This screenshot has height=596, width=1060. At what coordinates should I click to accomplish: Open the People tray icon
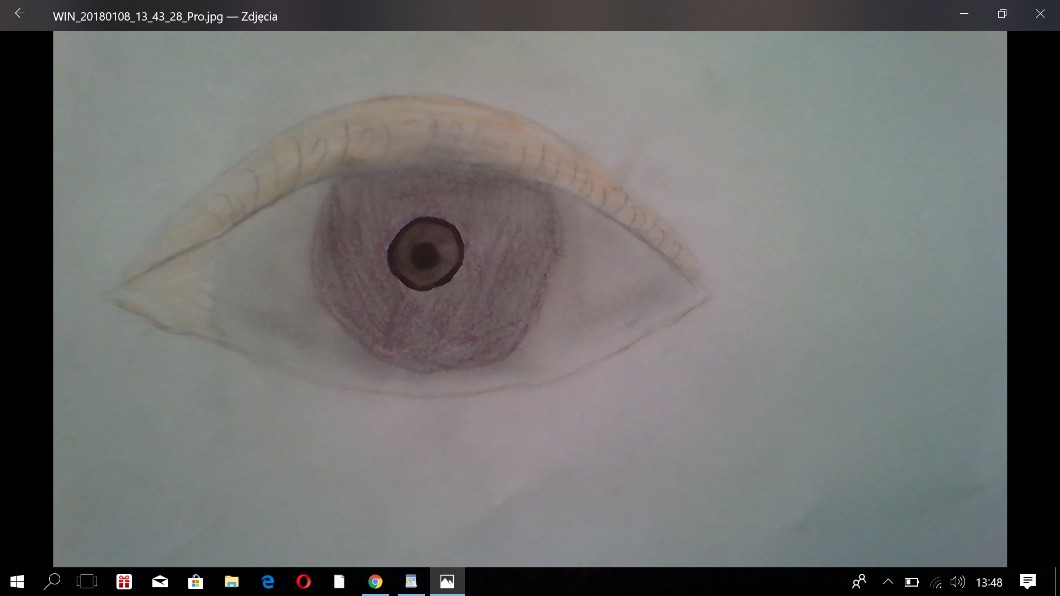click(x=859, y=582)
